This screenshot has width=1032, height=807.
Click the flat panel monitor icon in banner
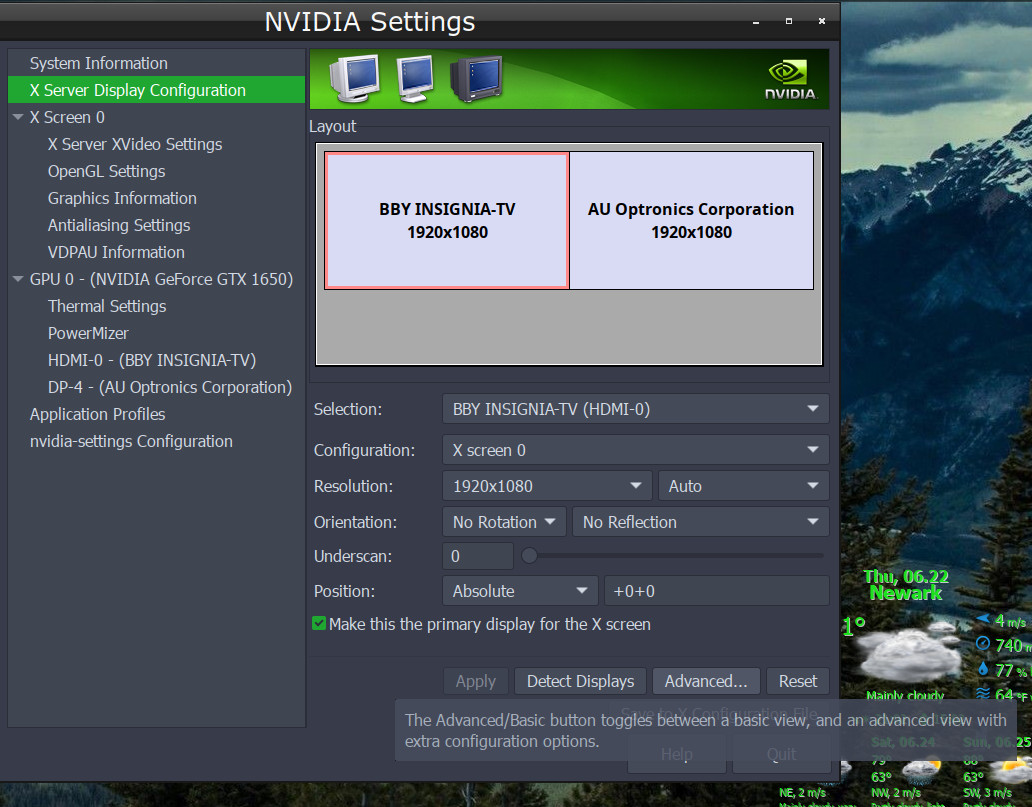click(x=415, y=79)
